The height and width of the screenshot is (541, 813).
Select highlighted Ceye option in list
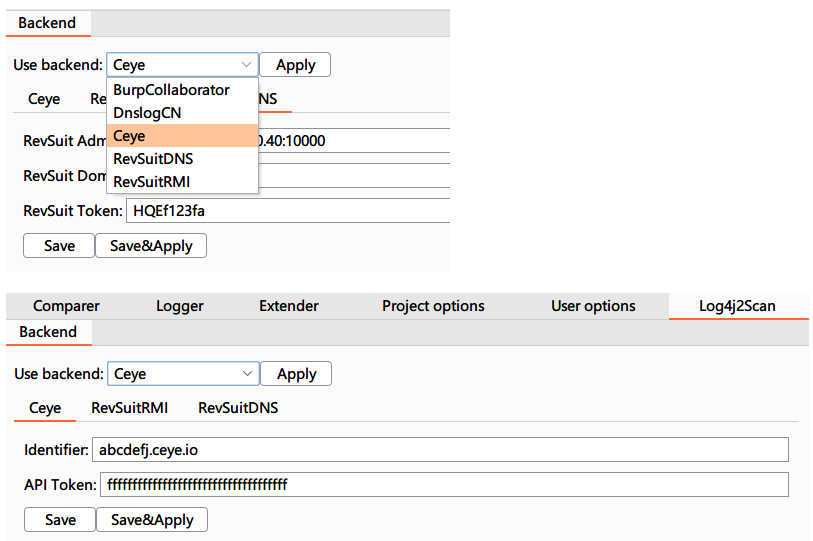click(x=182, y=136)
